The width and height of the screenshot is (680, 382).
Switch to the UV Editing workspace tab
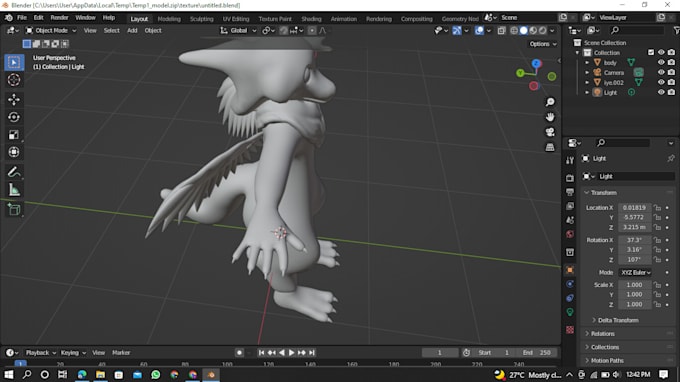tap(236, 19)
